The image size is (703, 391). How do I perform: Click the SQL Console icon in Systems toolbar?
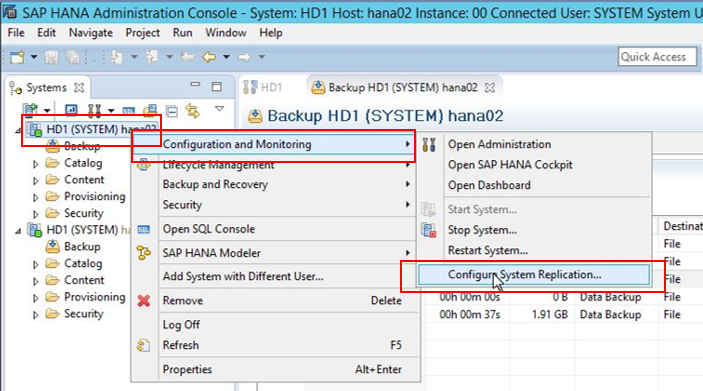click(129, 110)
